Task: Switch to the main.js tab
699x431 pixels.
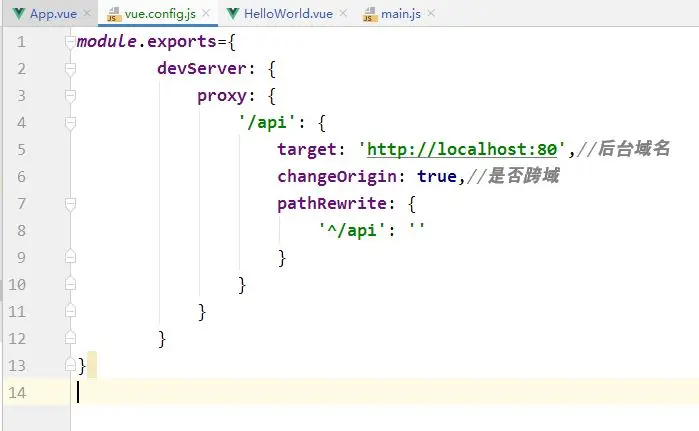Action: (401, 14)
